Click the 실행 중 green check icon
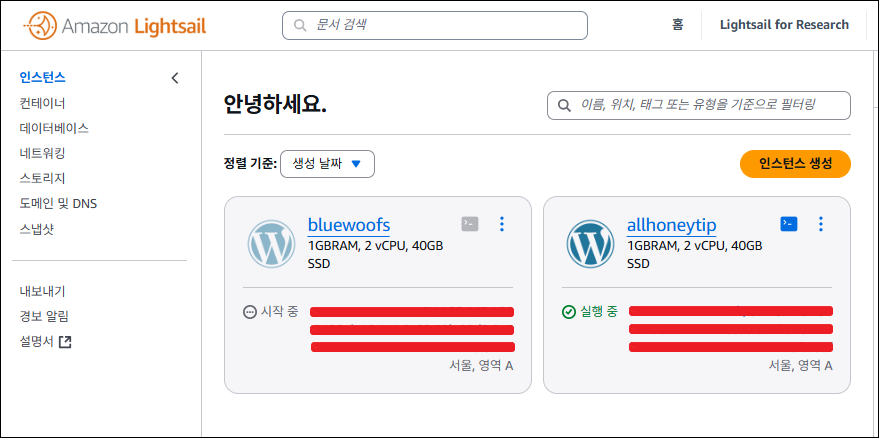Screen dimensions: 879x438 click(x=568, y=312)
